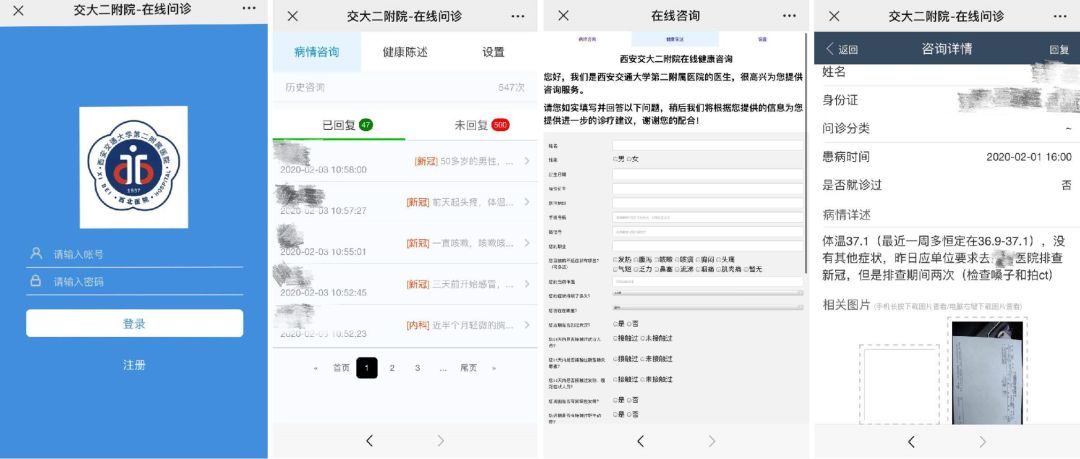Open the three-dot menu above the 病情咨询 tab
This screenshot has height=459, width=1080.
click(517, 16)
